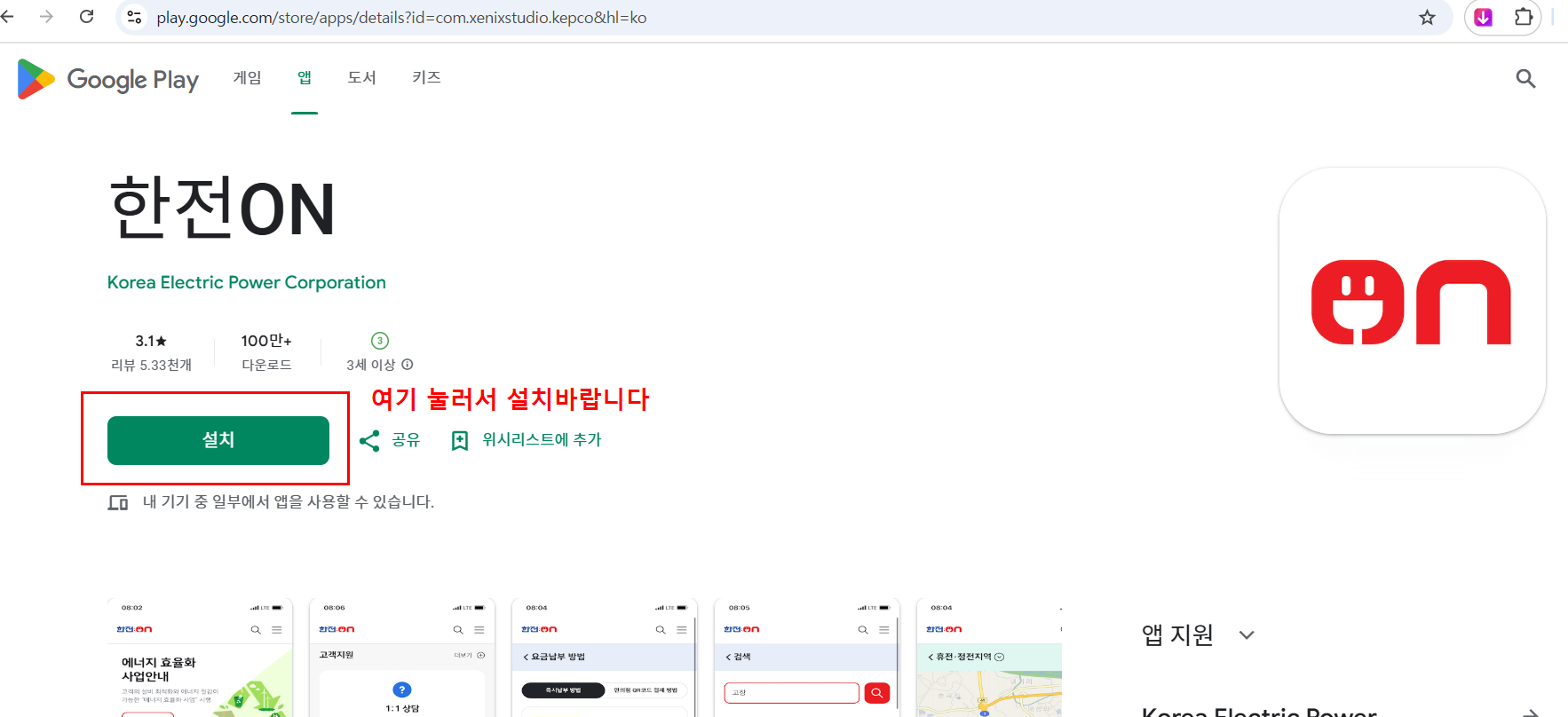Open the browser extensions puzzle icon

click(x=1524, y=18)
